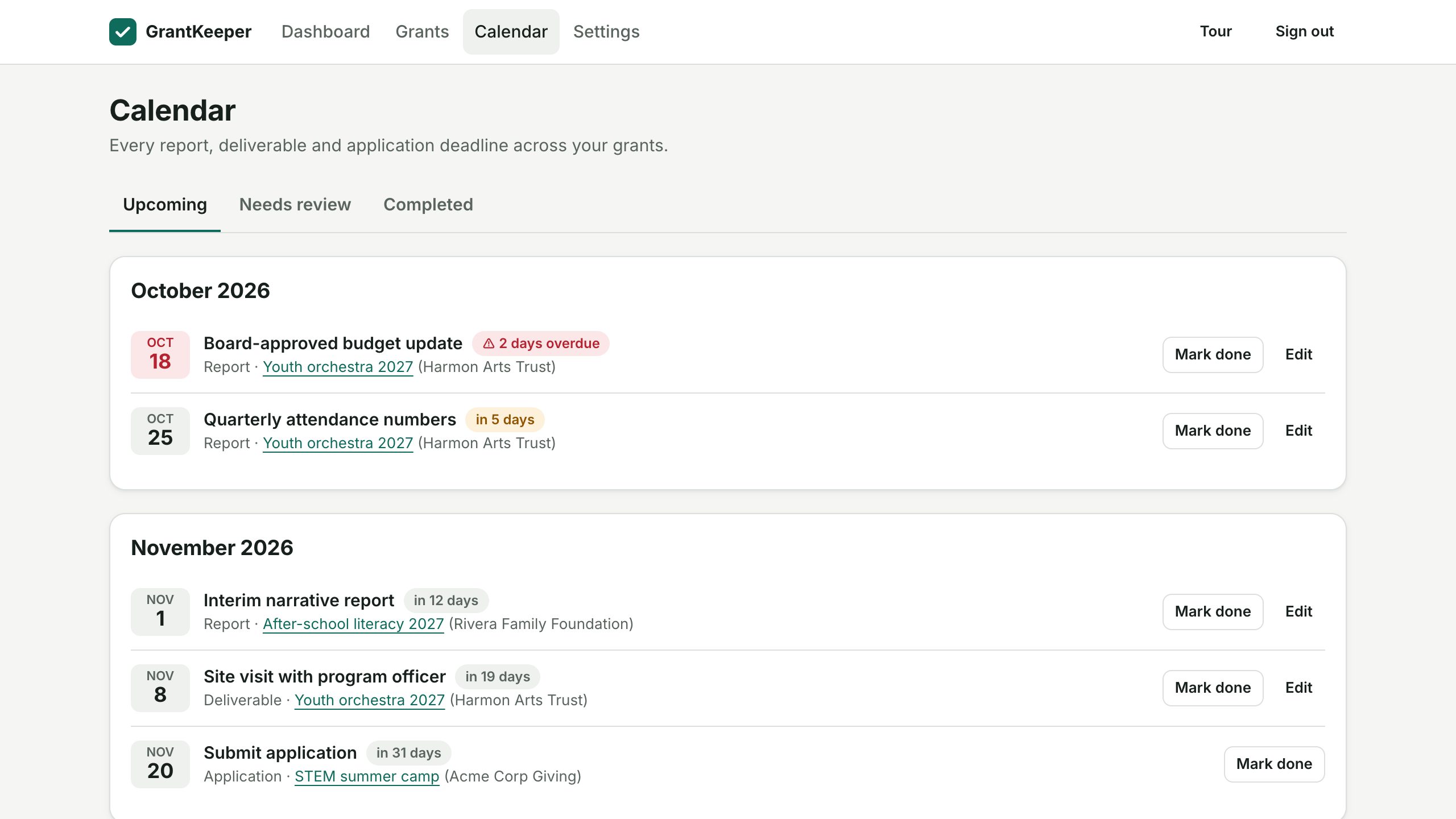The height and width of the screenshot is (819, 1456).
Task: Switch to the Needs review tab
Action: (295, 205)
